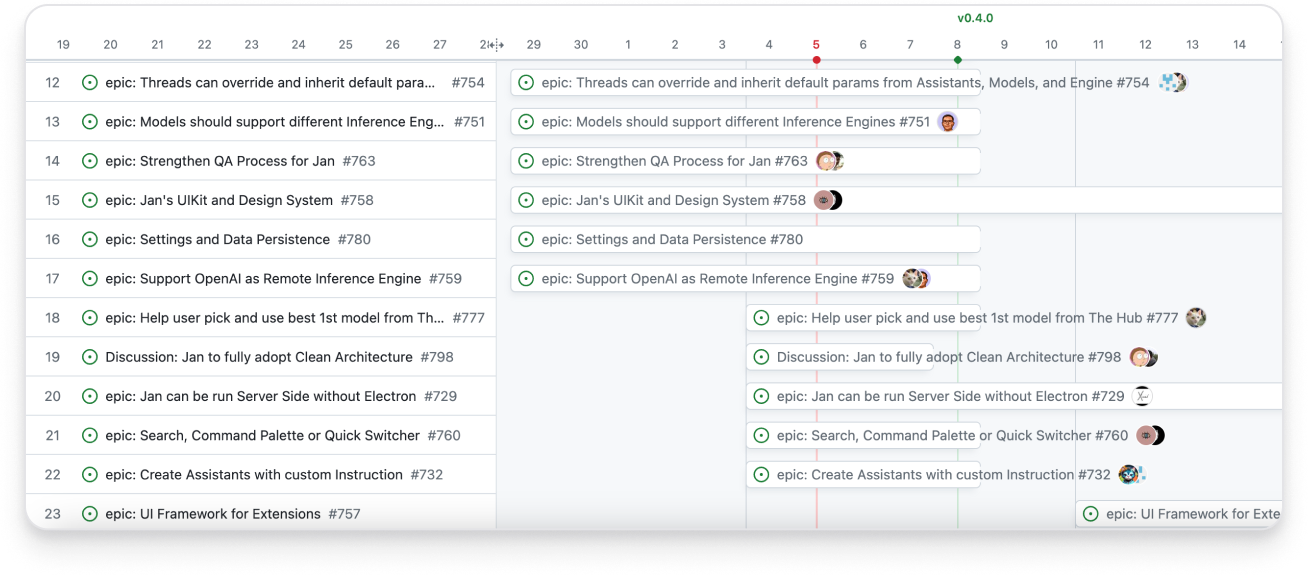Click today's date marker 5 in timeline
This screenshot has width=1308, height=575.
(x=816, y=45)
